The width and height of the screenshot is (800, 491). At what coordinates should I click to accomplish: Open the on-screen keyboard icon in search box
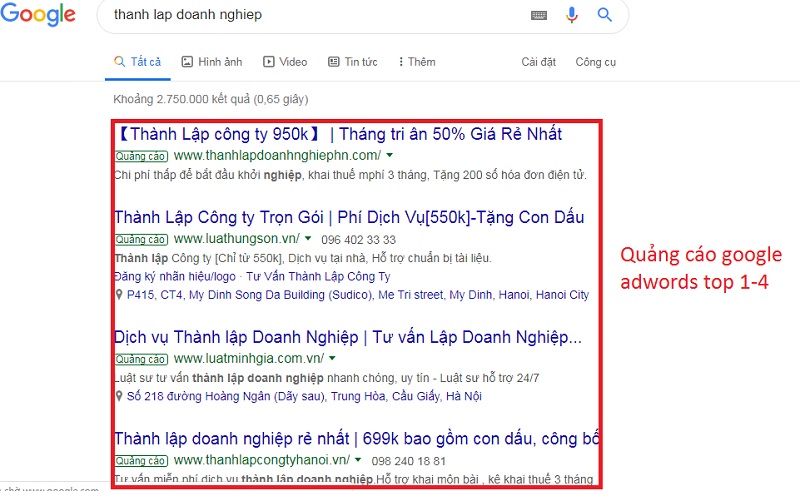click(x=539, y=15)
